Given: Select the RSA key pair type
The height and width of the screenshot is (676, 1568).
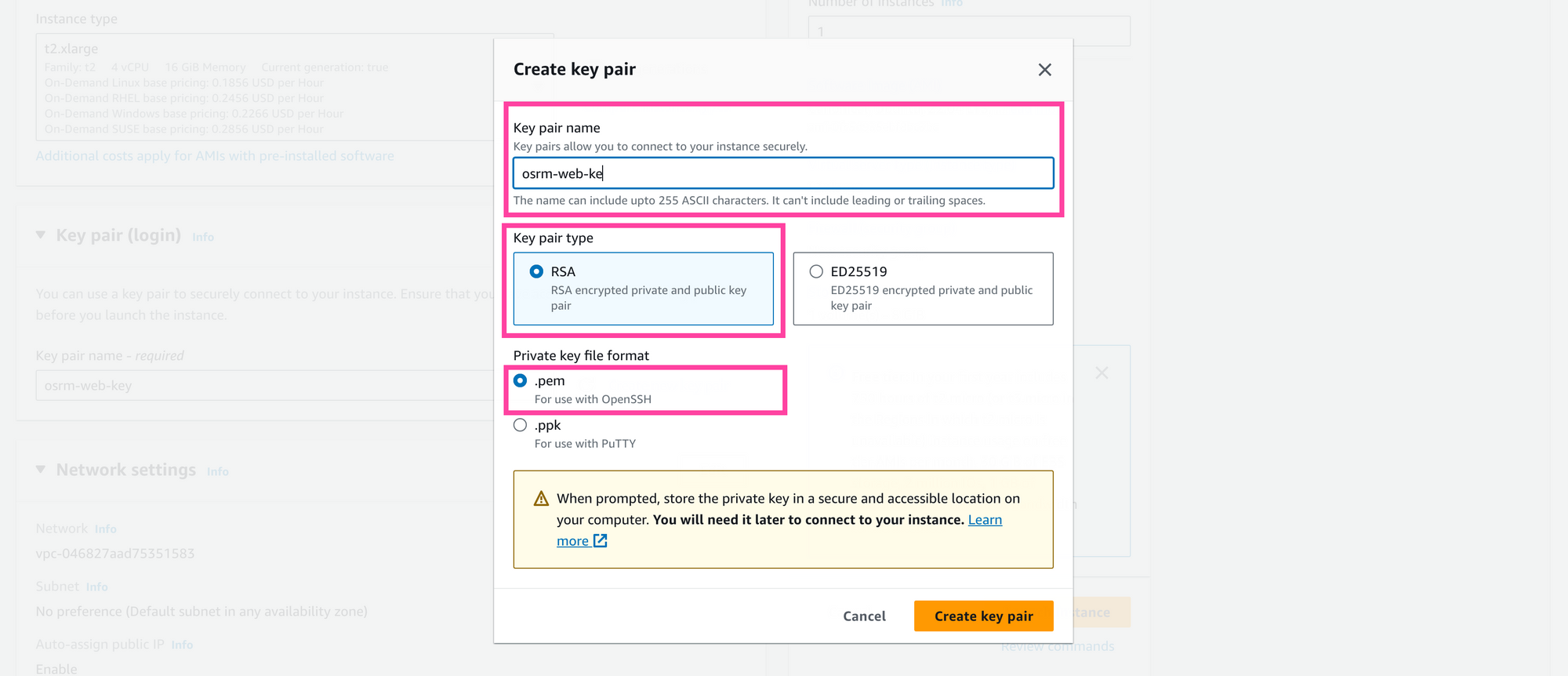Looking at the screenshot, I should tap(536, 271).
